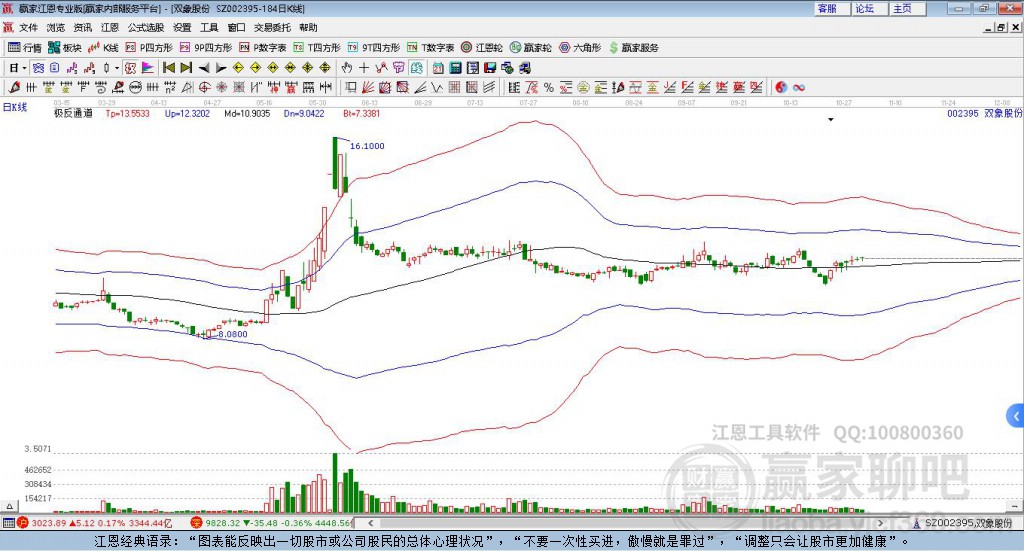Click the 16.1000 high price label
The width and height of the screenshot is (1024, 551).
tap(367, 146)
